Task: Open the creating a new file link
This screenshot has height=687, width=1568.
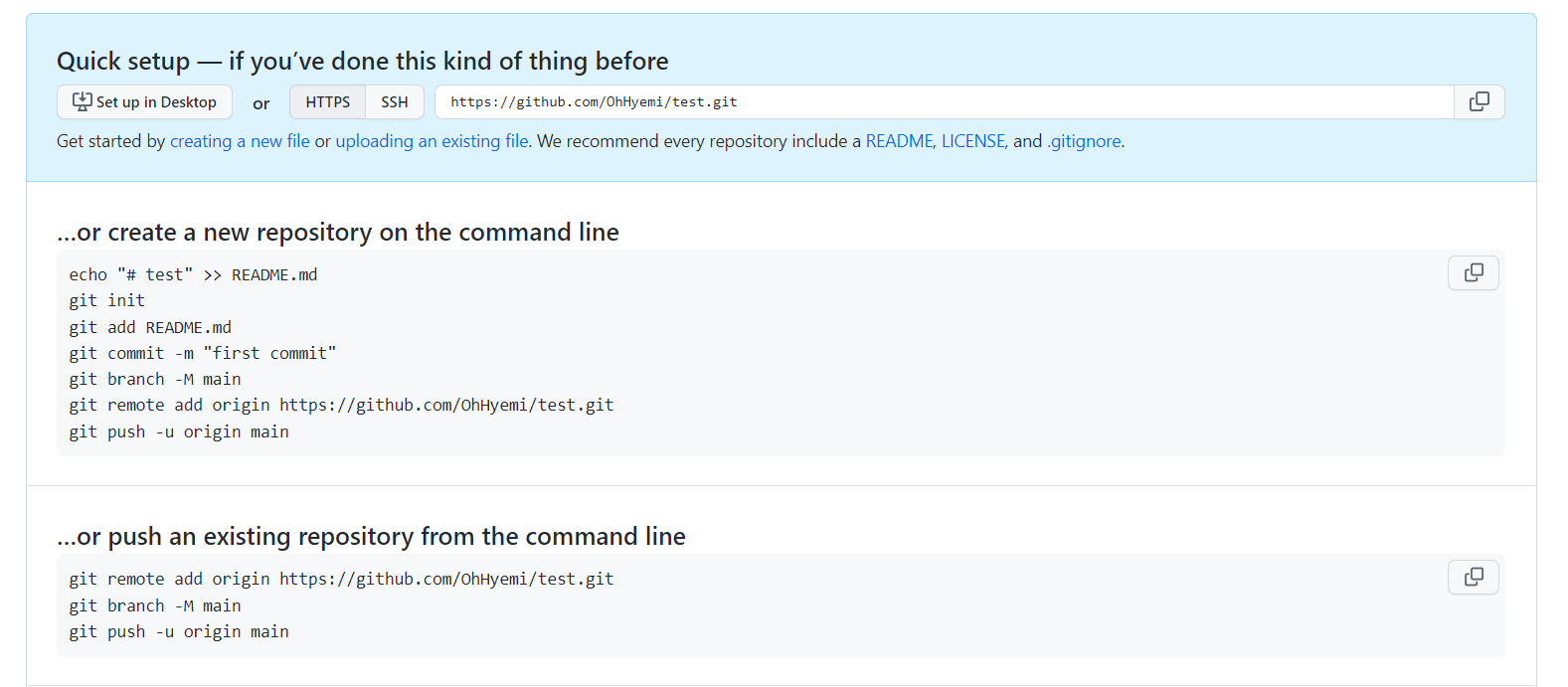Action: pos(240,141)
